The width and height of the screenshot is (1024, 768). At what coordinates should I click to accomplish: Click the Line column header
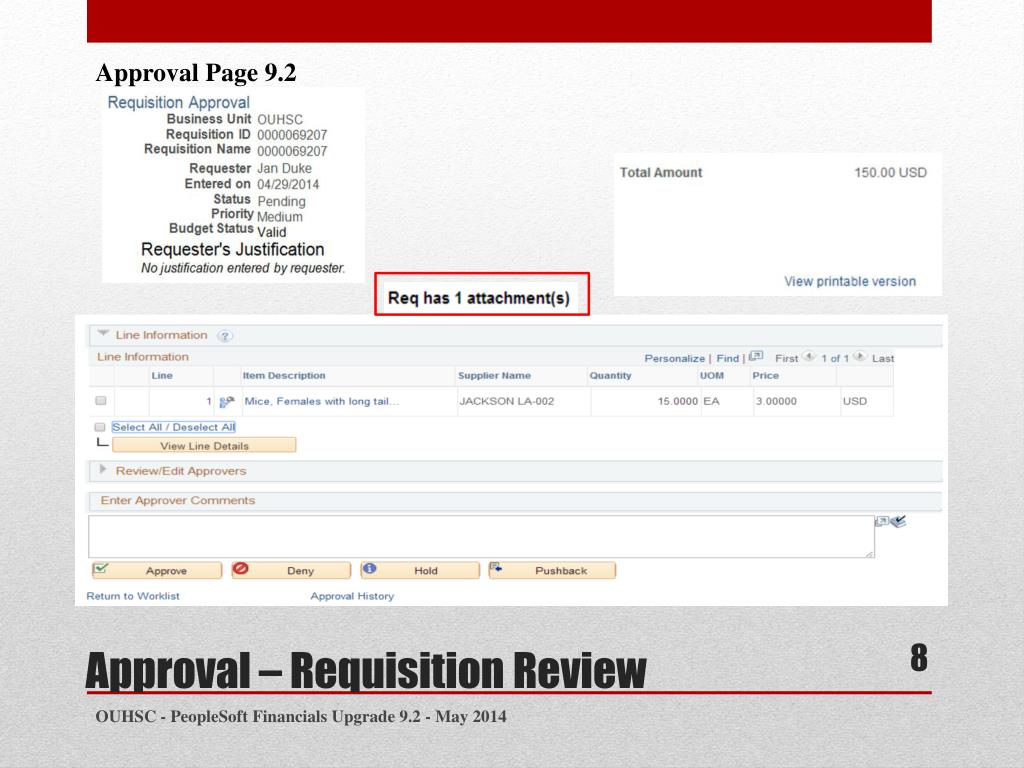(162, 376)
